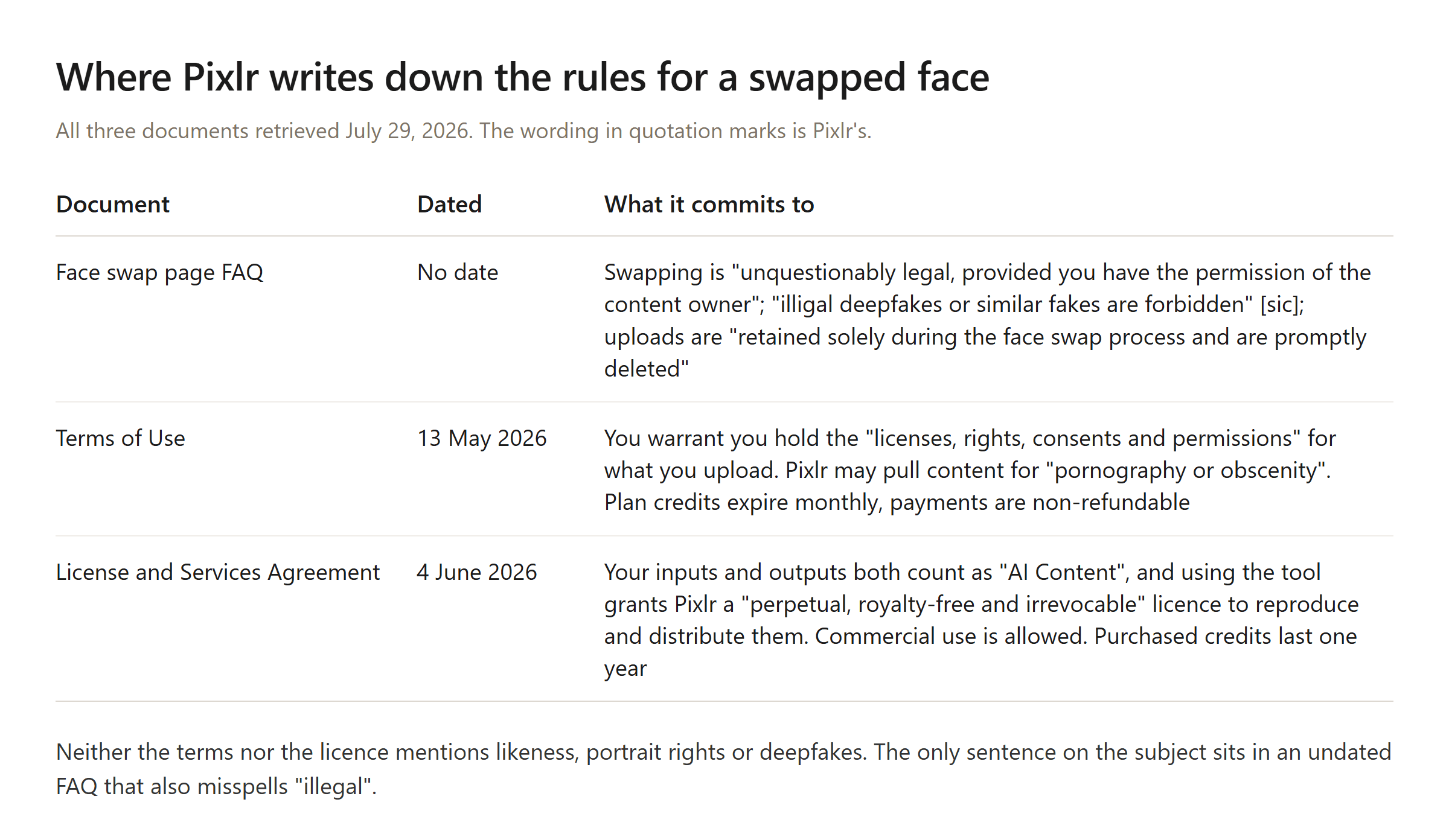This screenshot has height=840, width=1449.
Task: Select the Face swap page FAQ row label
Action: click(x=159, y=273)
